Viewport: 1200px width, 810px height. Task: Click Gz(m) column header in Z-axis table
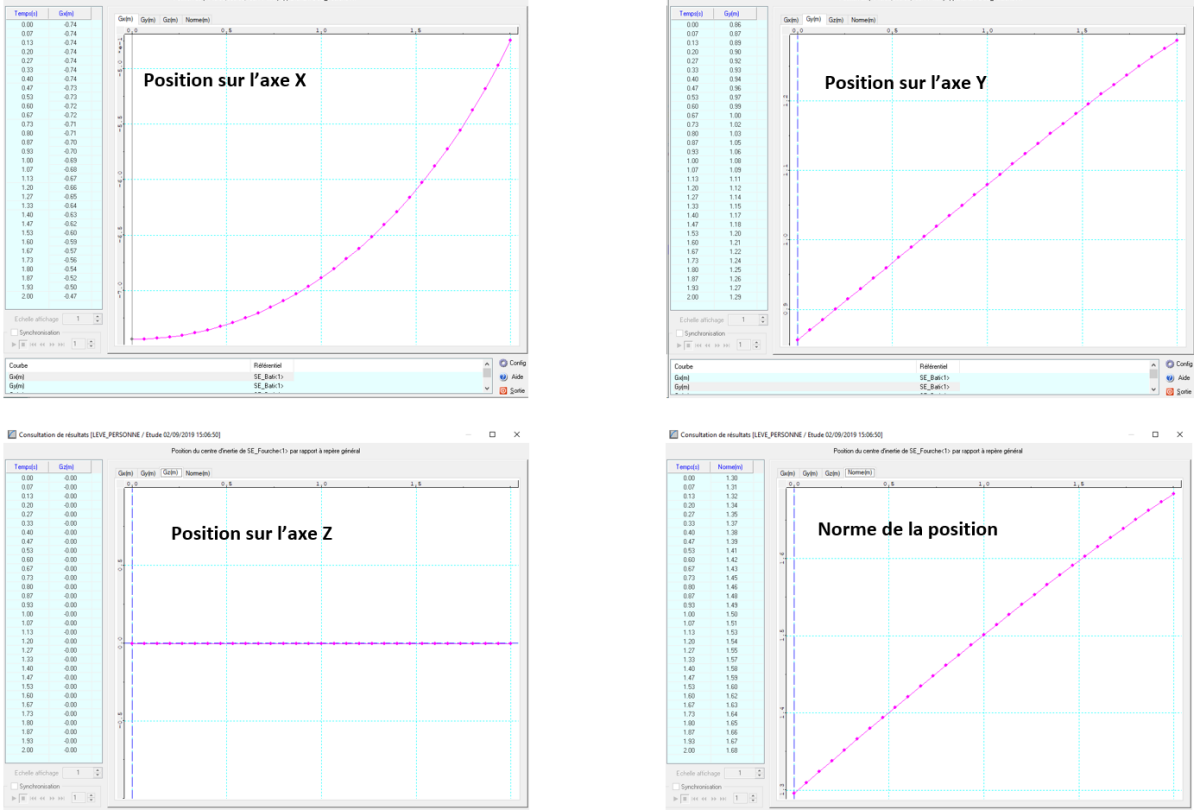[x=70, y=466]
